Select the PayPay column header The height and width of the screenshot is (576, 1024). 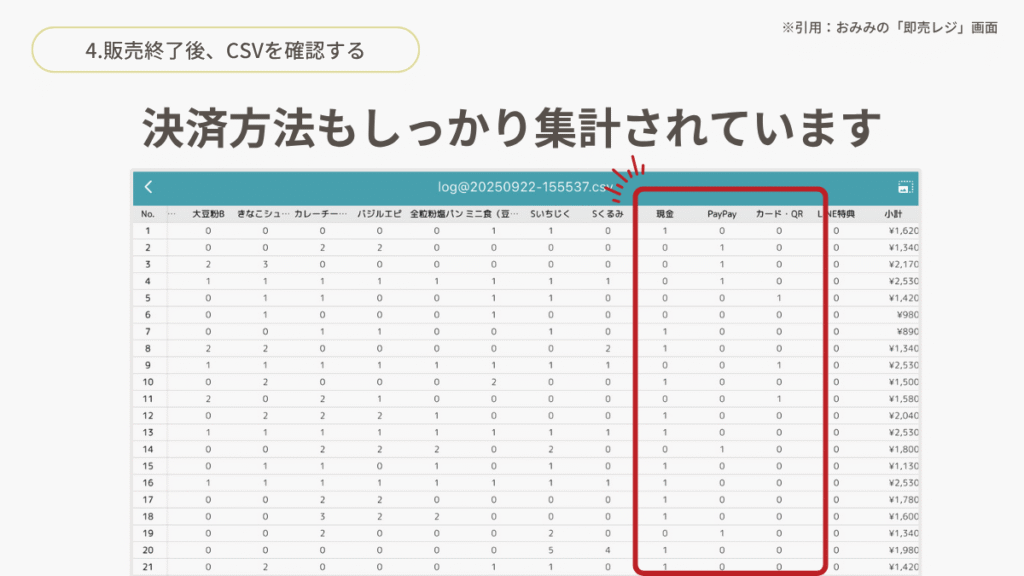pyautogui.click(x=722, y=214)
